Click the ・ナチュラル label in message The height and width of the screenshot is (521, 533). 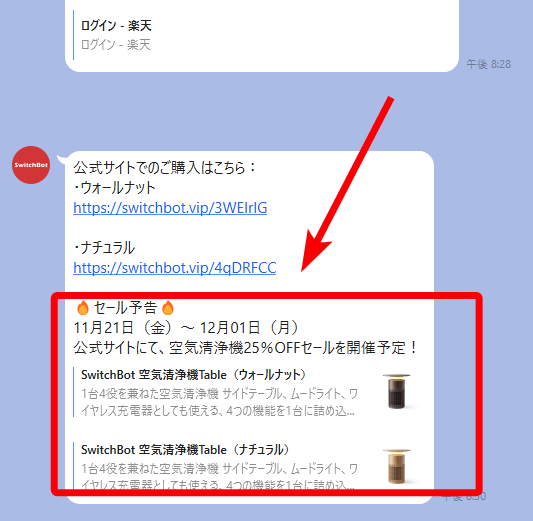click(x=104, y=248)
